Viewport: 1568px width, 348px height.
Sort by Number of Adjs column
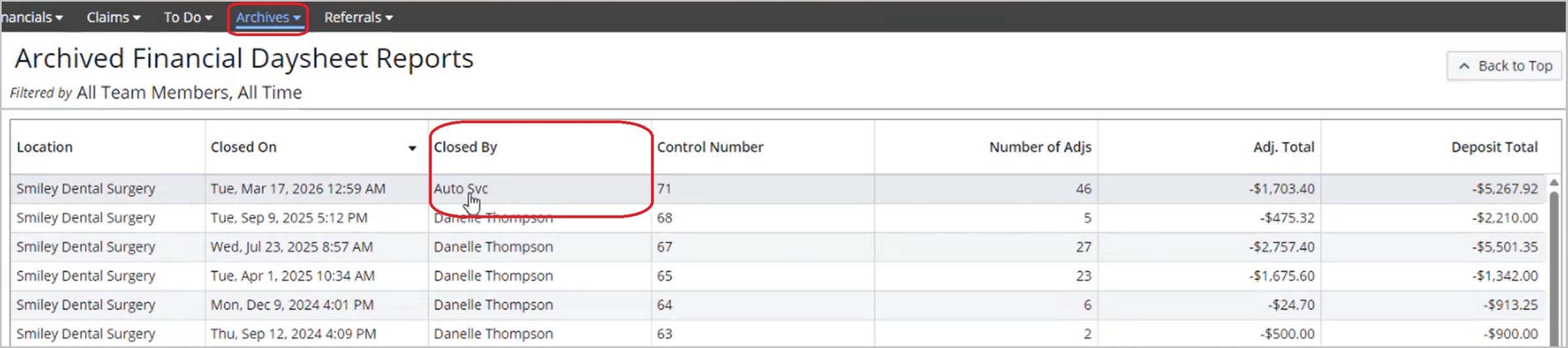(1040, 147)
